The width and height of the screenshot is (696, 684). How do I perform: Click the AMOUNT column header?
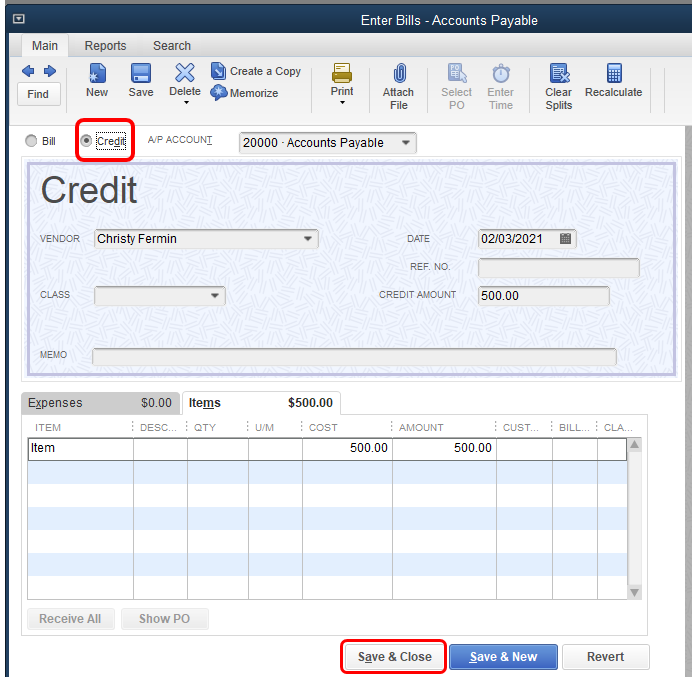click(x=421, y=427)
